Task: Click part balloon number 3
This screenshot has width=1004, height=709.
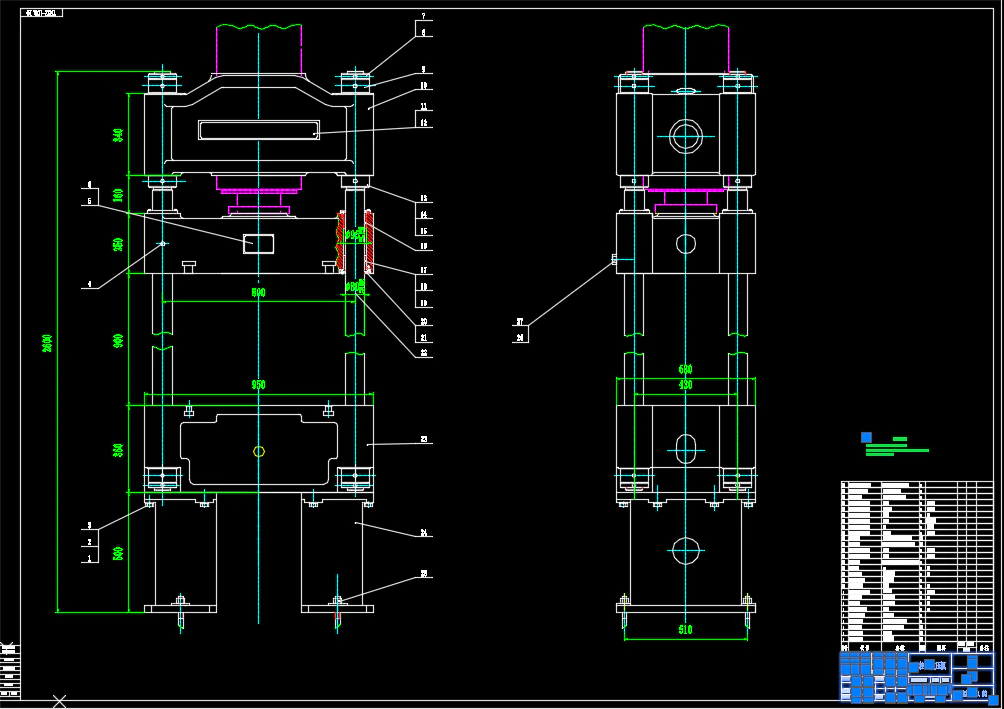Action: coord(90,526)
